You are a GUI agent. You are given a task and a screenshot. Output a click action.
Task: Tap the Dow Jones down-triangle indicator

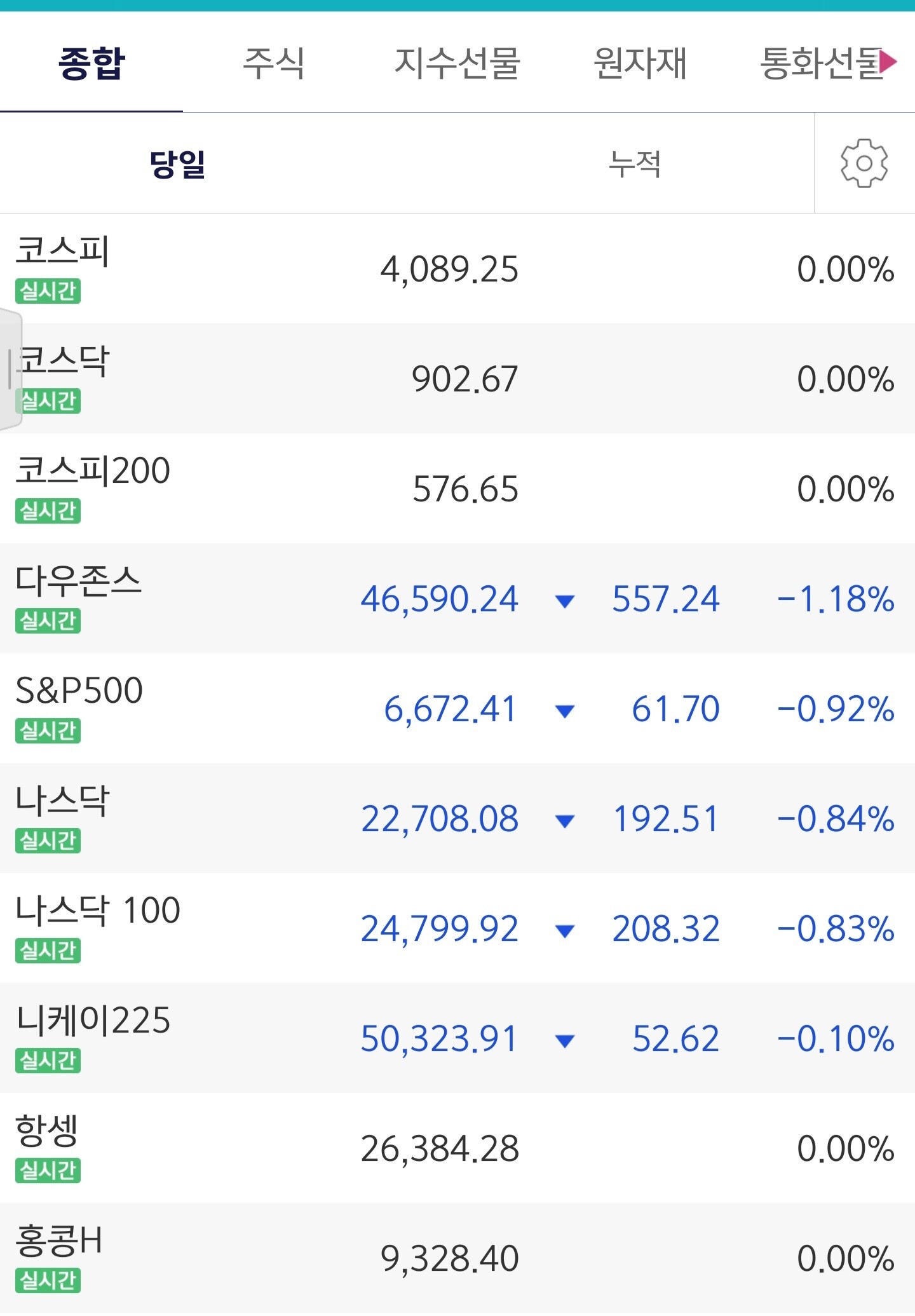point(564,600)
